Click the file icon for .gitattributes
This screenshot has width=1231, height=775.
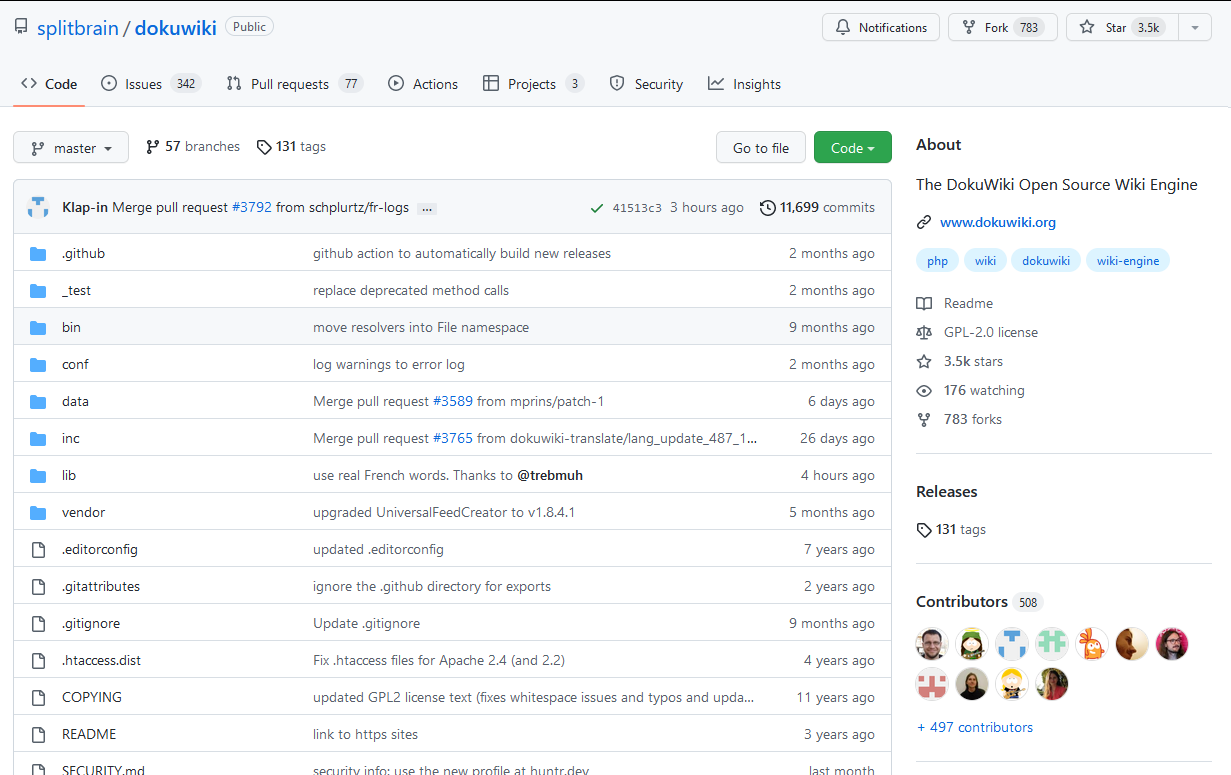pos(38,587)
